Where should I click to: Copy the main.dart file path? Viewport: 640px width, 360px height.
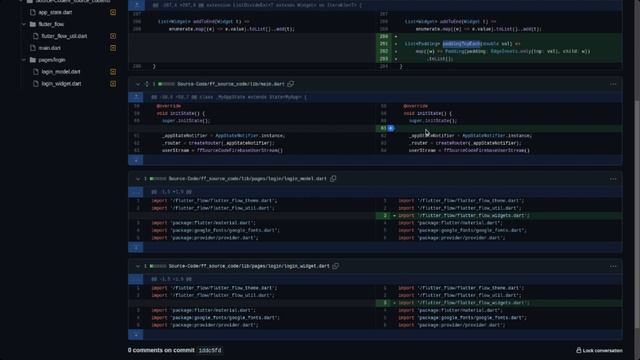tap(291, 84)
